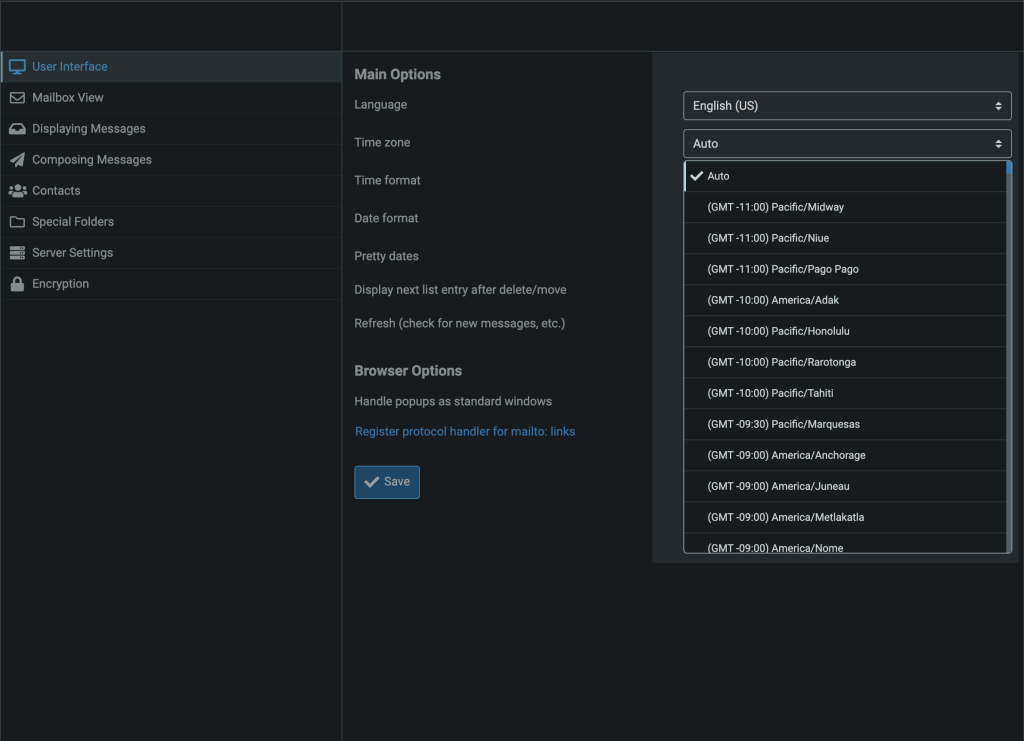
Task: Collapse the Time zone dropdown
Action: pos(846,144)
